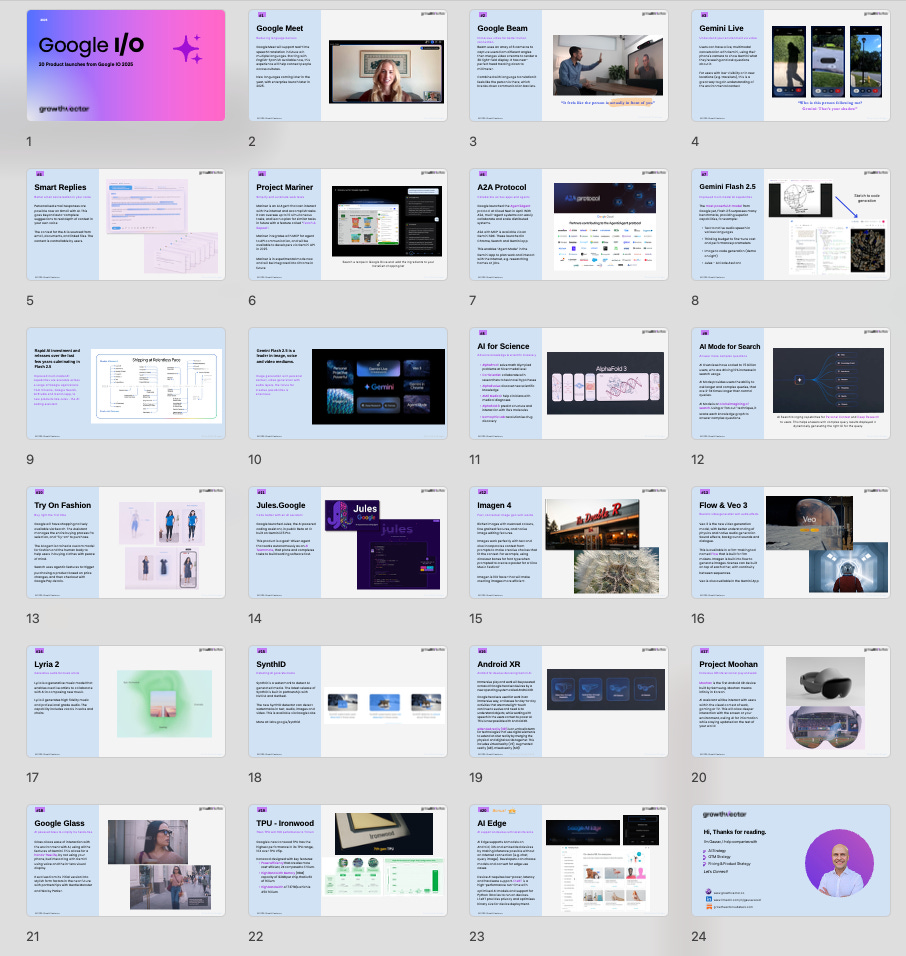Select the Lyria 2 slide thumbnail

click(126, 702)
